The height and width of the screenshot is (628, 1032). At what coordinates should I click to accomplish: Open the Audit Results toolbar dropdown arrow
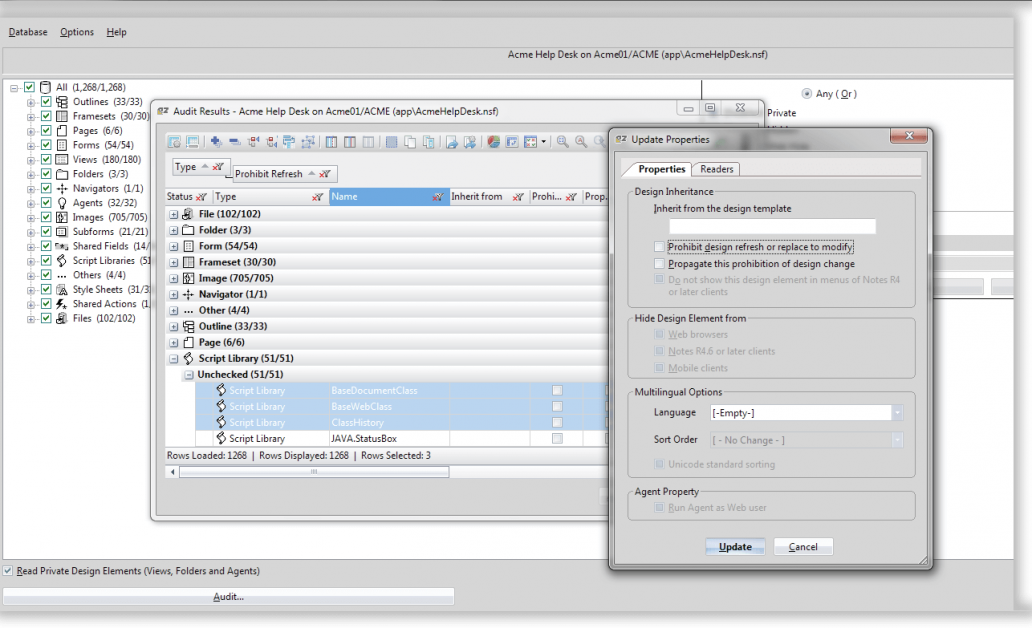tap(544, 142)
